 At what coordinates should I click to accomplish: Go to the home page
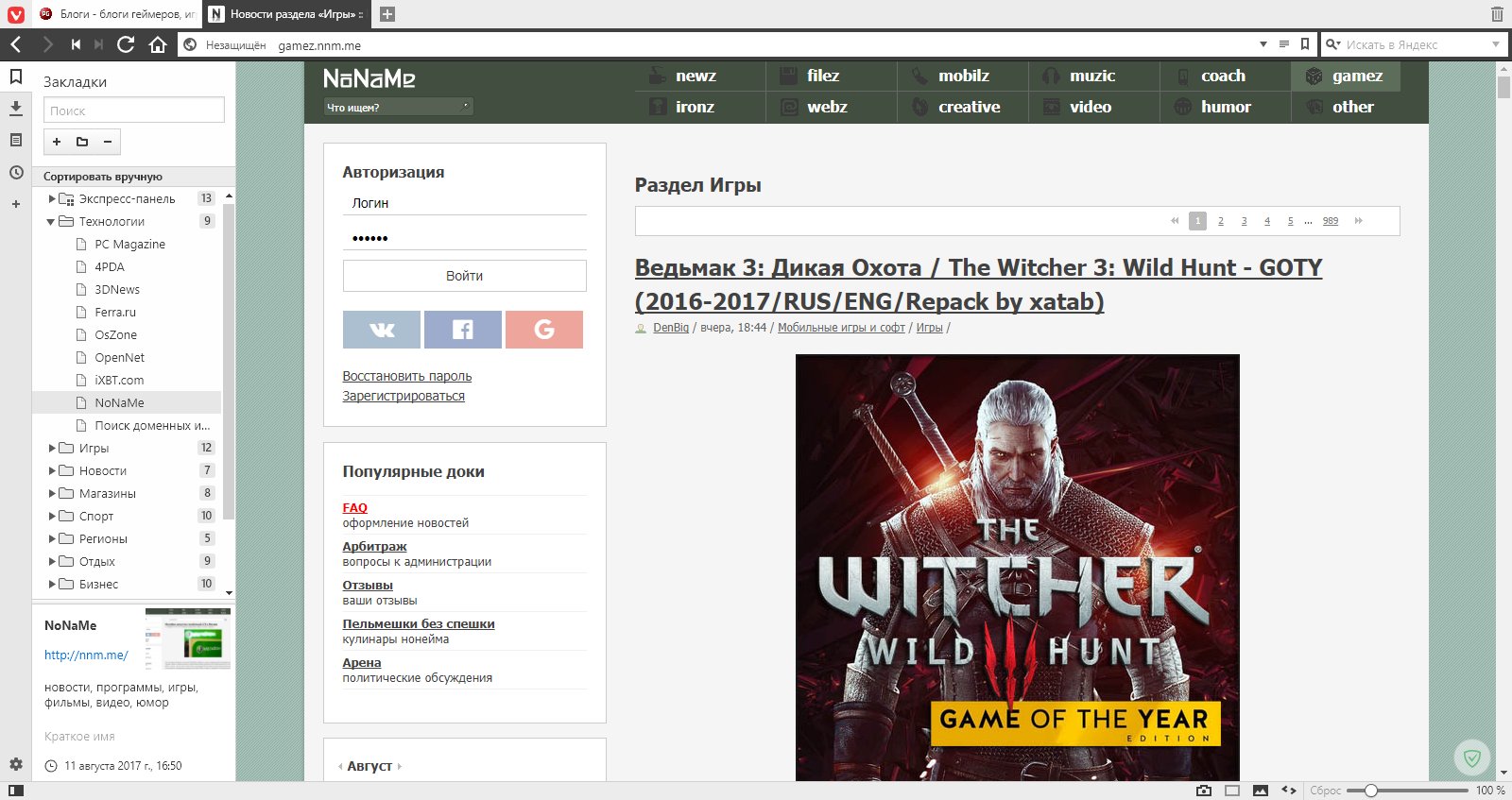click(158, 44)
